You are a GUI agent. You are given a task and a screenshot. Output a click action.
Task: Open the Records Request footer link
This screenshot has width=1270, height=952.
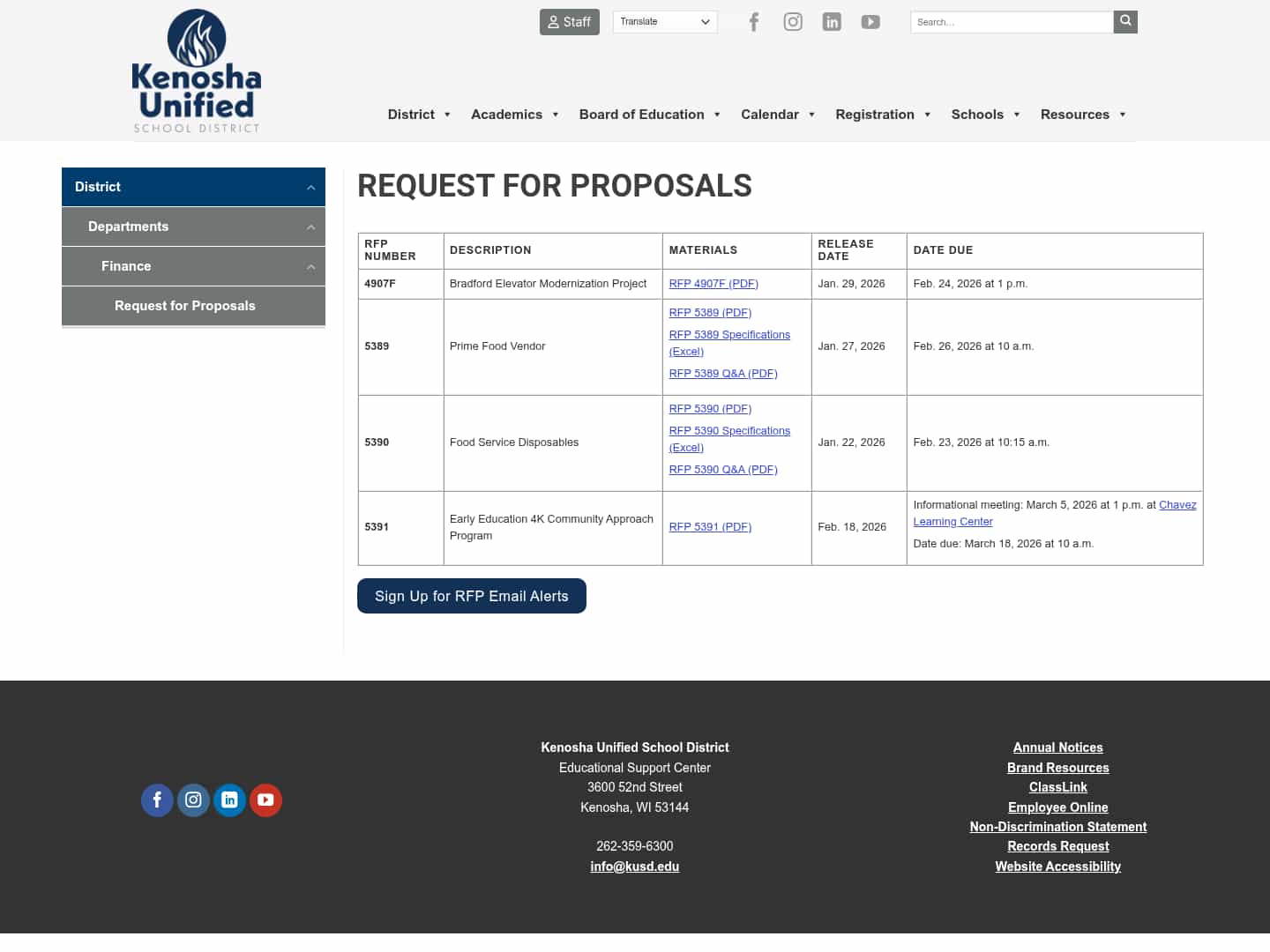(1058, 846)
